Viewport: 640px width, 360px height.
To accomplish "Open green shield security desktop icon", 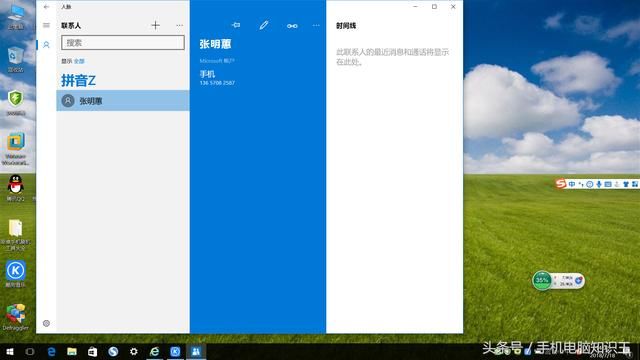I will point(16,102).
